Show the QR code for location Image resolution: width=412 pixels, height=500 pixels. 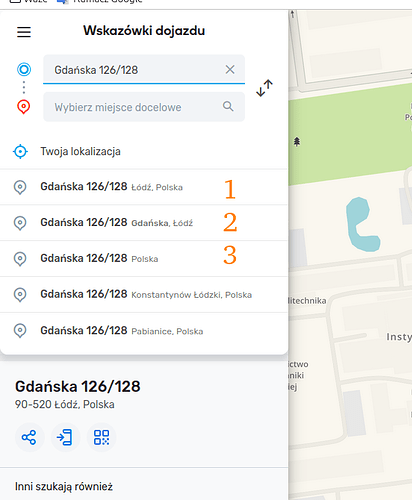click(x=101, y=437)
